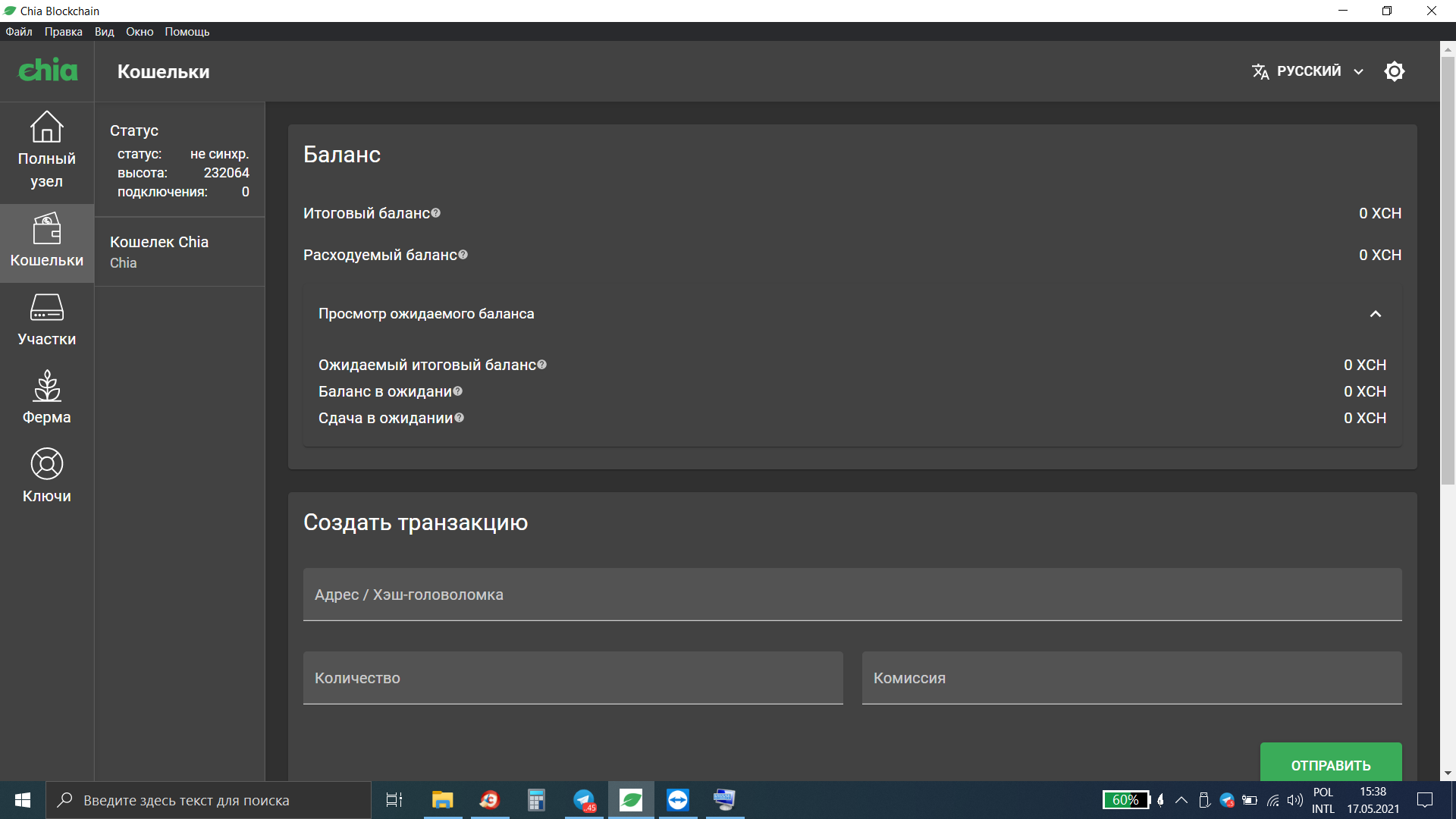
Task: Open the Файл menu
Action: (19, 32)
